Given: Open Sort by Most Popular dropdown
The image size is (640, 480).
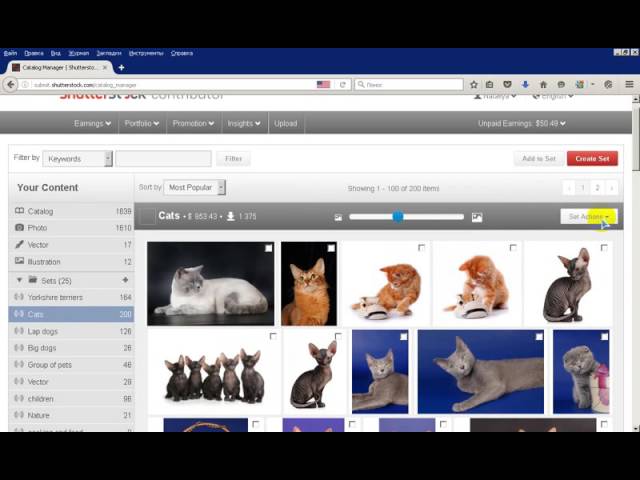Looking at the screenshot, I should tap(195, 187).
